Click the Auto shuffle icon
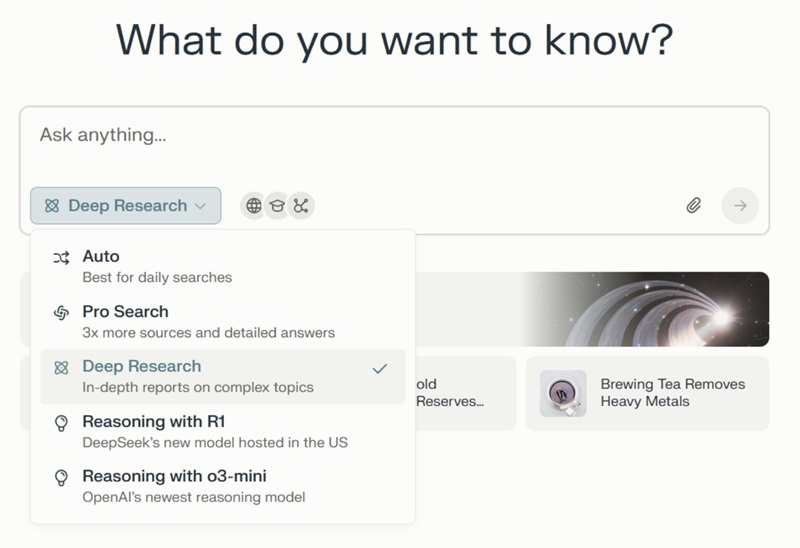The image size is (800, 548). 61,258
